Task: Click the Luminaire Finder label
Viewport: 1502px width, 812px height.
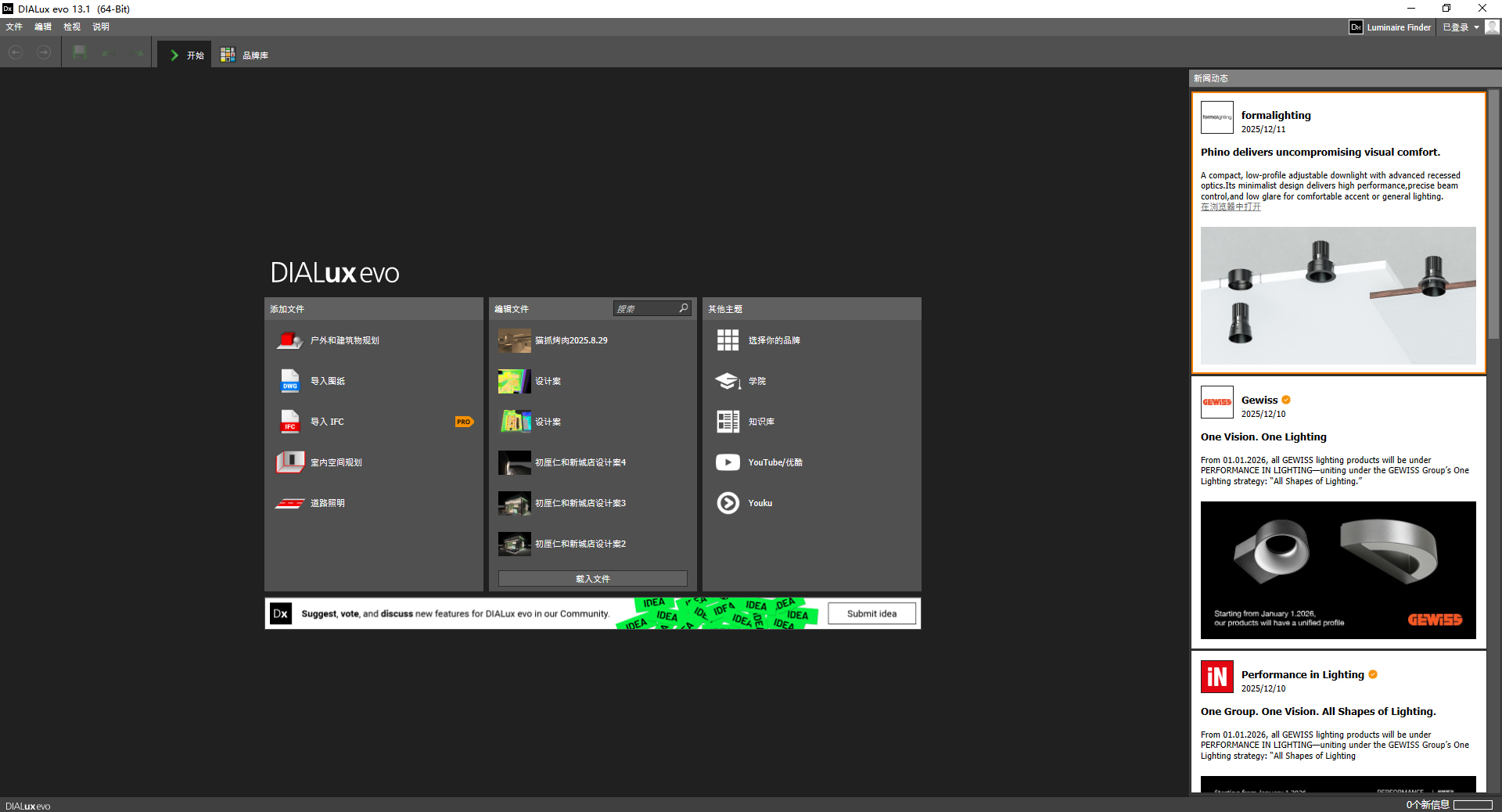Action: click(x=1399, y=27)
